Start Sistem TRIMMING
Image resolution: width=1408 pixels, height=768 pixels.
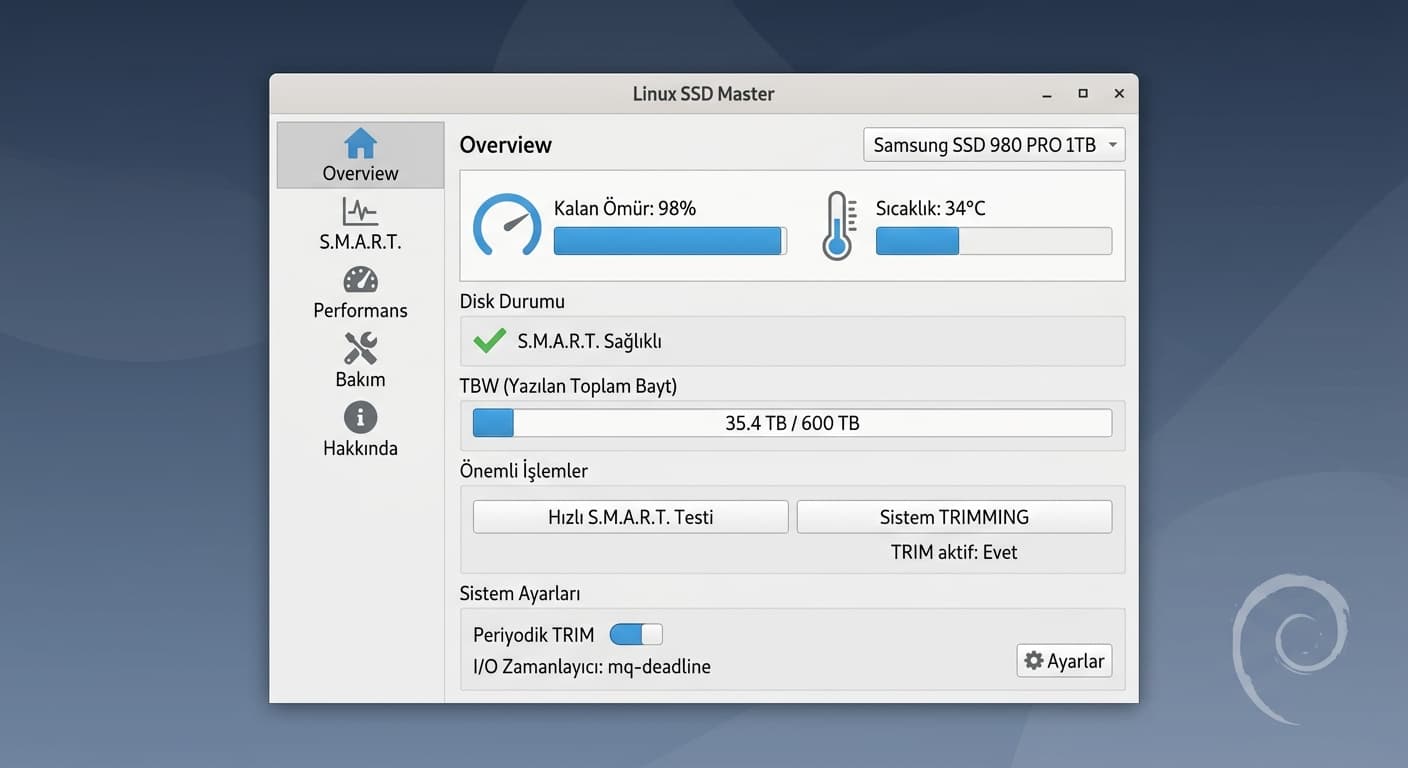point(954,517)
